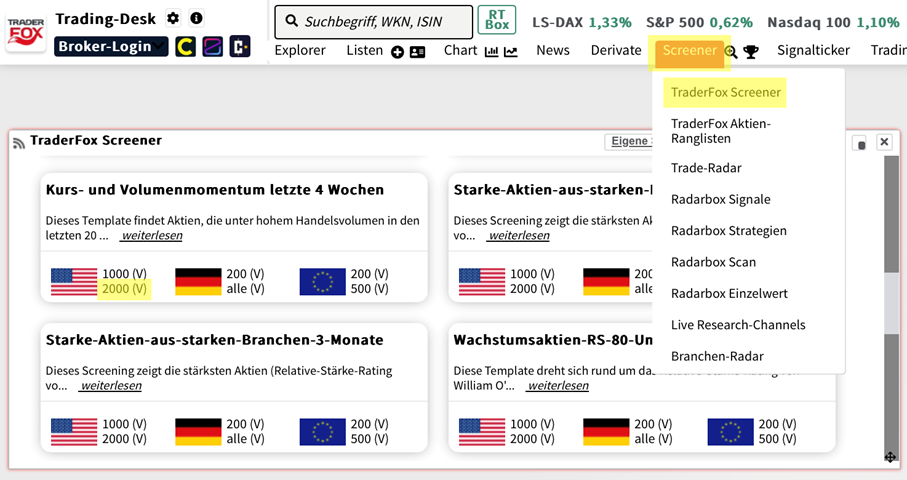Click the RSS feed icon in TraderFox Screener
Viewport: 907px width, 480px height.
[19, 142]
